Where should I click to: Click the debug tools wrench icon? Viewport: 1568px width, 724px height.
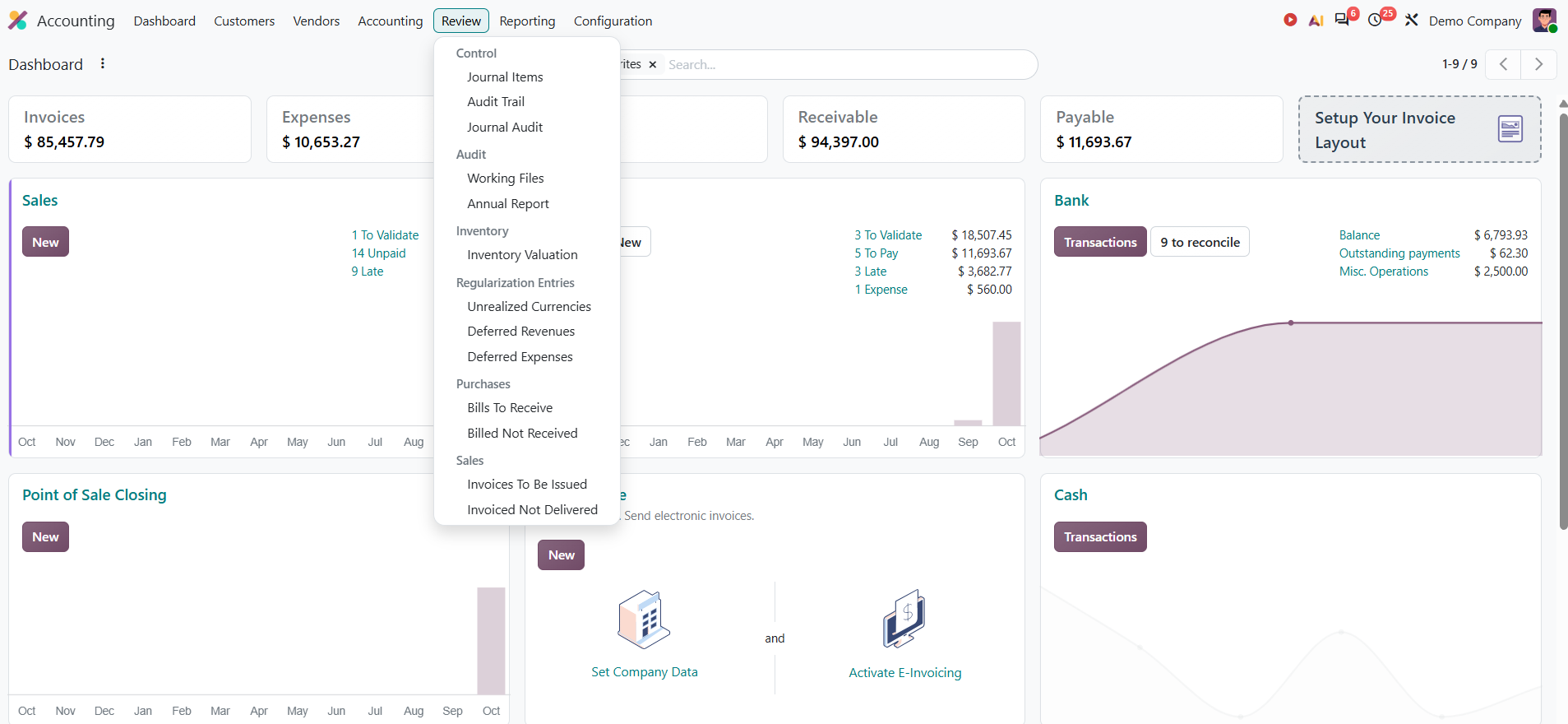pos(1412,20)
